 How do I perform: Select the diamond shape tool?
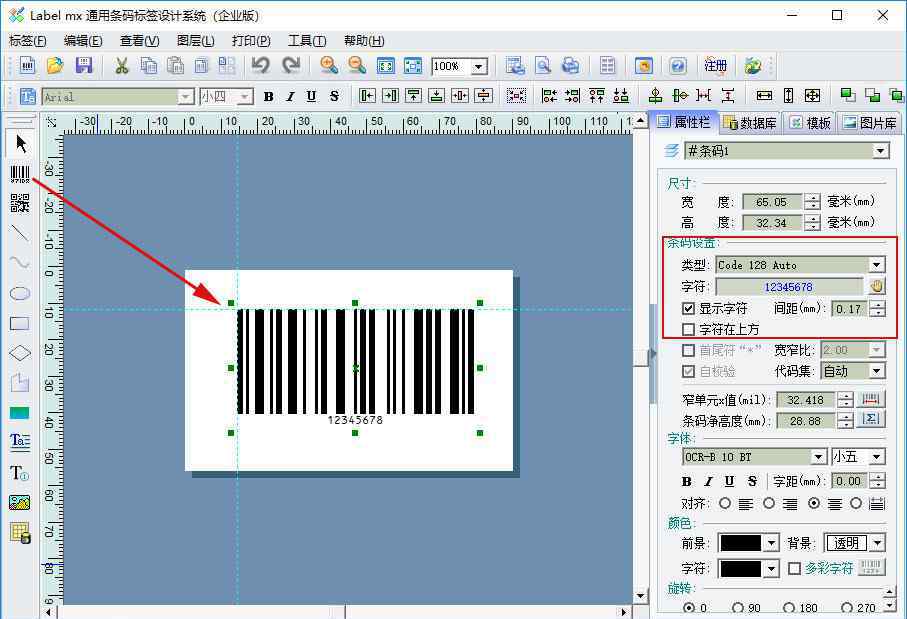[20, 353]
